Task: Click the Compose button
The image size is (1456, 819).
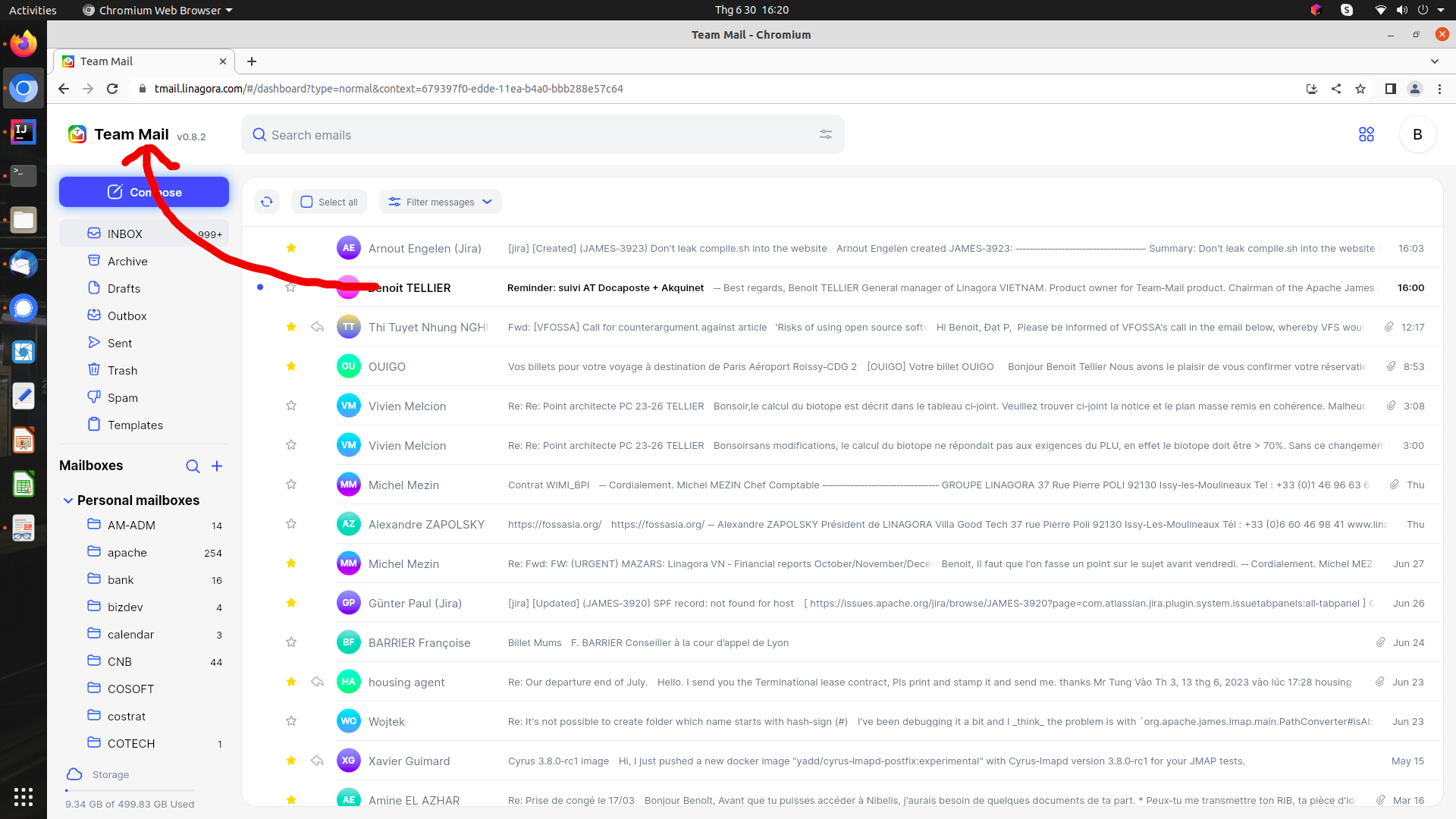Action: pos(143,192)
